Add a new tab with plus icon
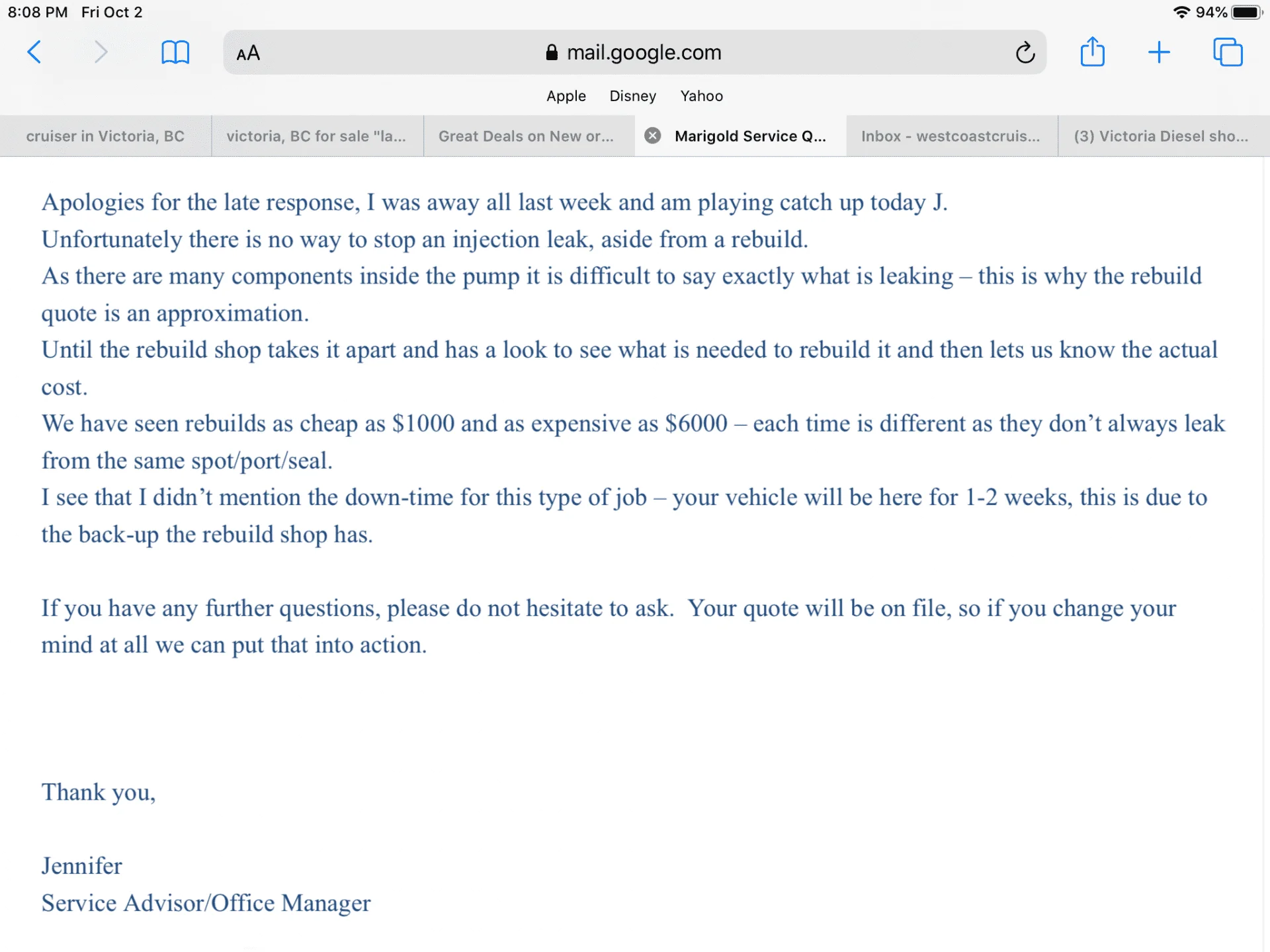 pos(1158,52)
